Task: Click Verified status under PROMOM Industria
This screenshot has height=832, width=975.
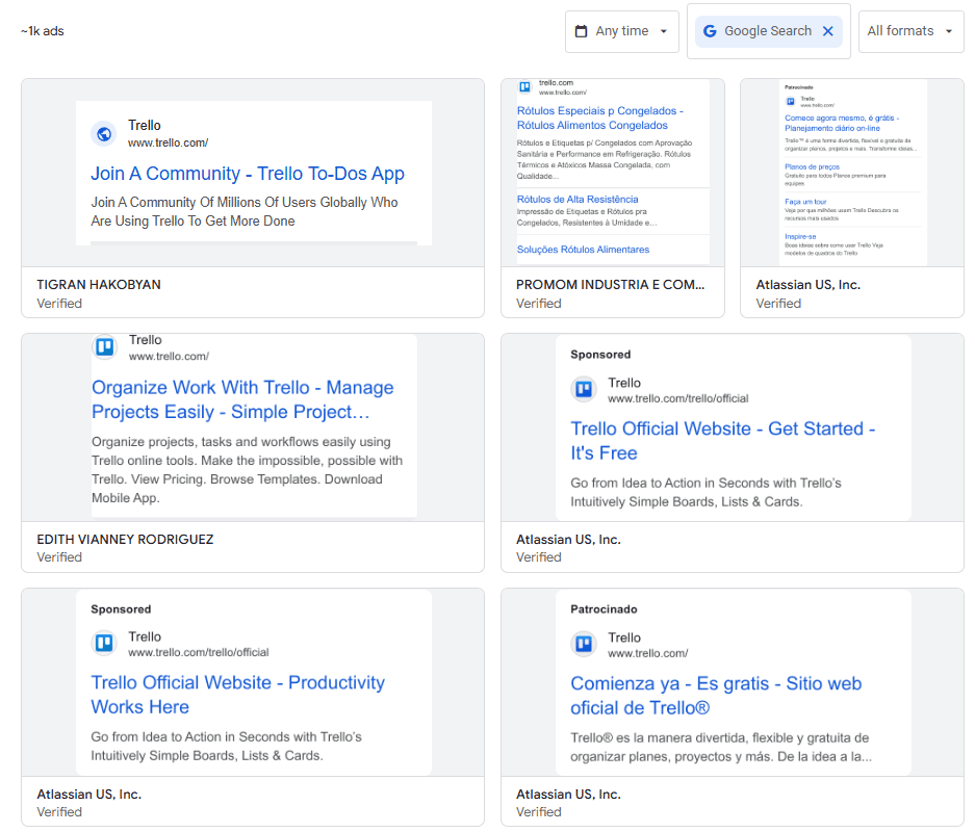Action: pos(538,303)
